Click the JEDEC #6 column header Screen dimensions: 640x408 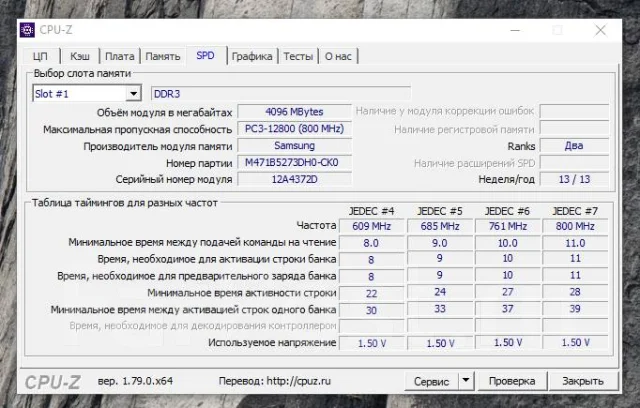pyautogui.click(x=507, y=211)
